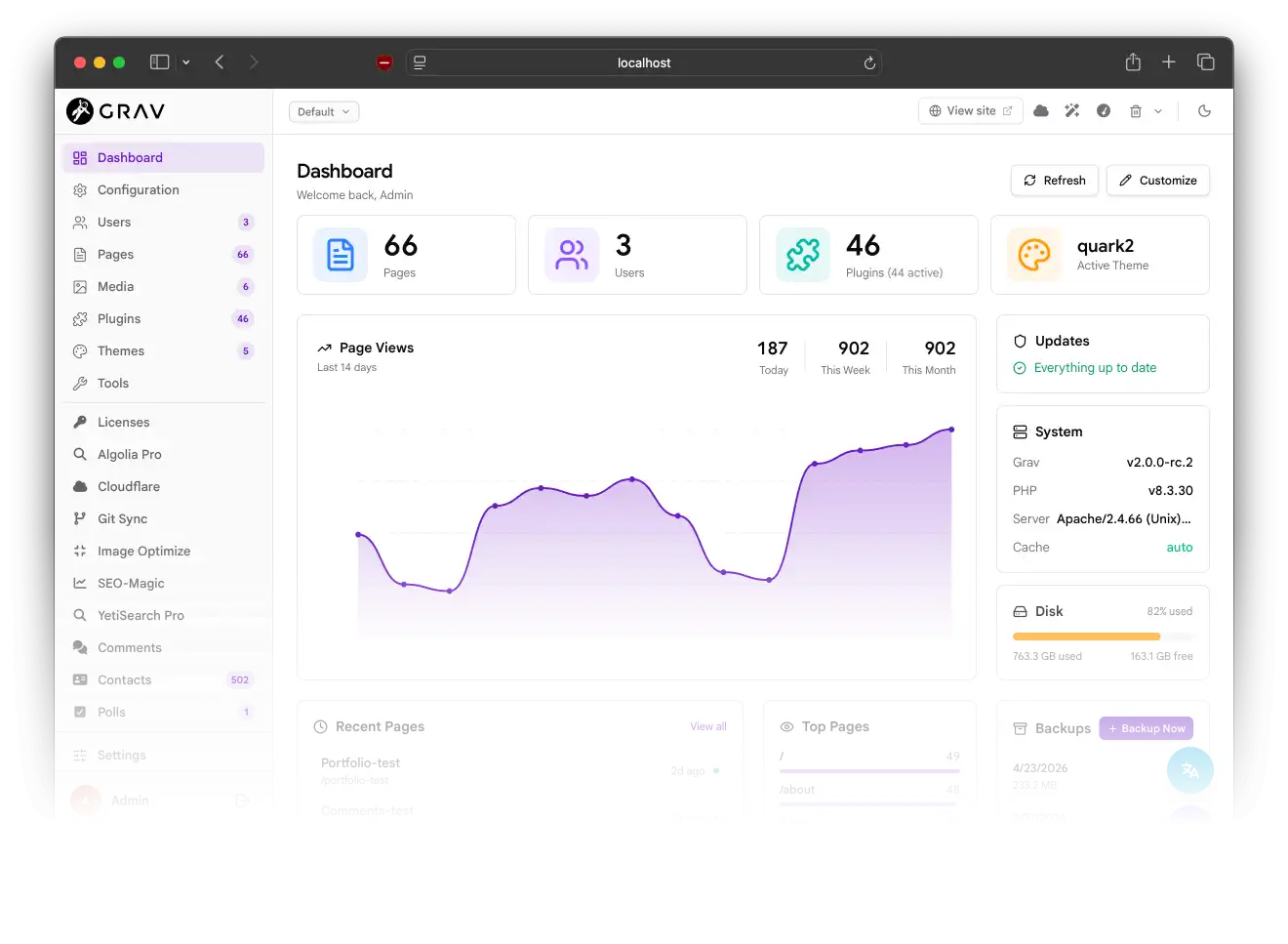The width and height of the screenshot is (1288, 944).
Task: Click the magic wand icon in header
Action: (x=1072, y=111)
